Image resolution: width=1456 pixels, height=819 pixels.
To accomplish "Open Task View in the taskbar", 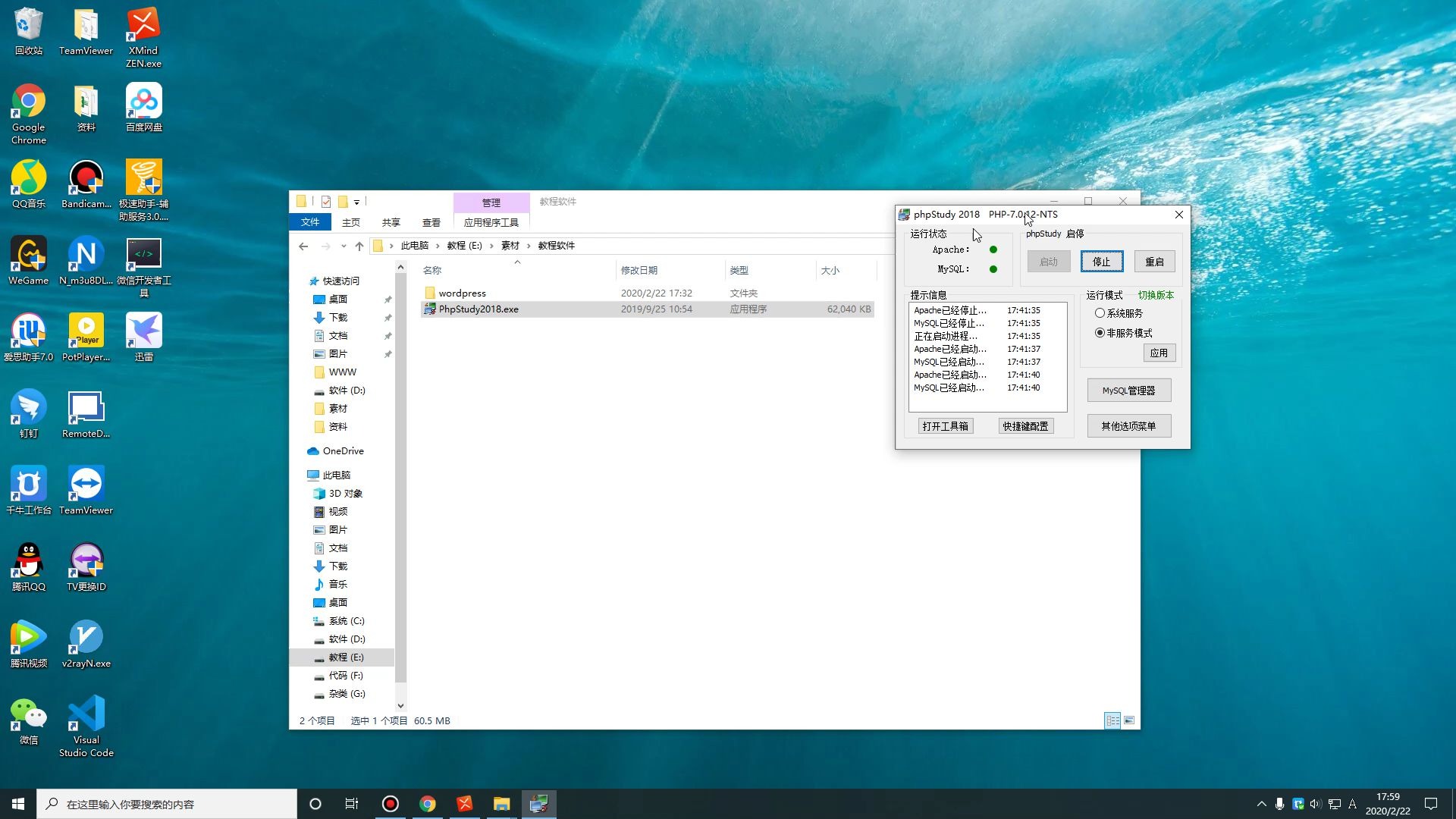I will pos(352,804).
